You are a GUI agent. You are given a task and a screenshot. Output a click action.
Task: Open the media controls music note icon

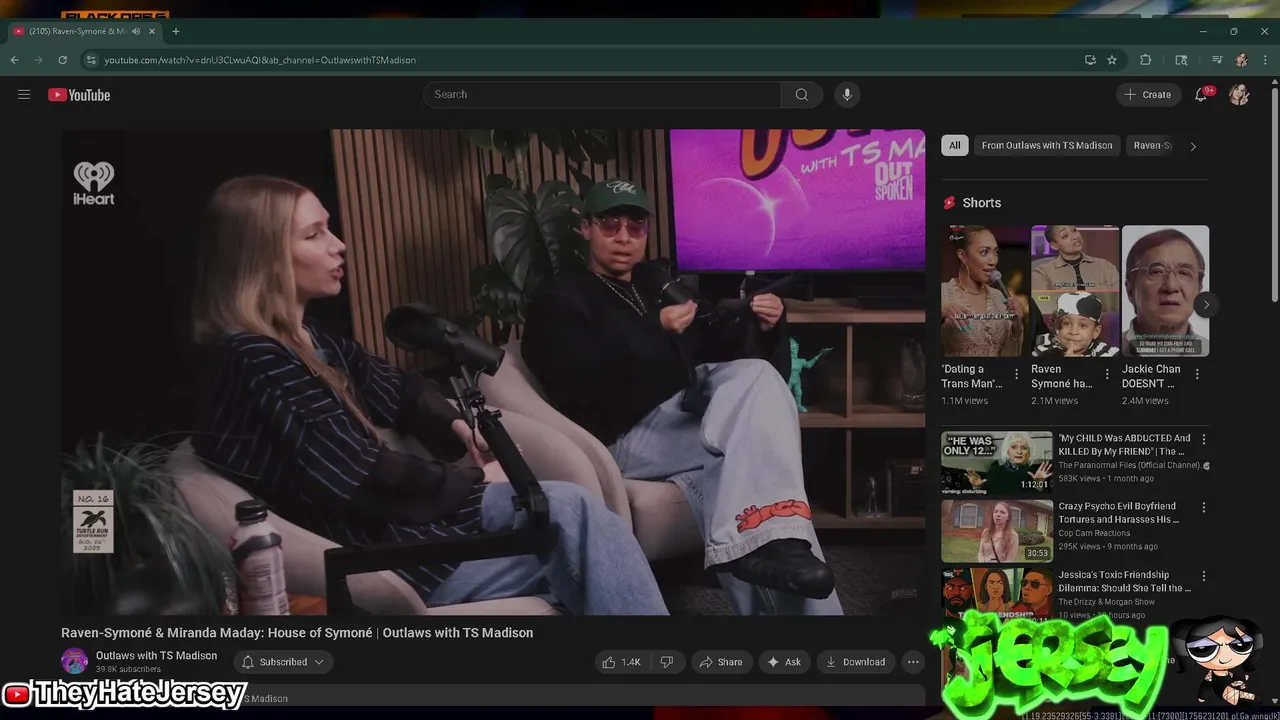coord(1217,60)
